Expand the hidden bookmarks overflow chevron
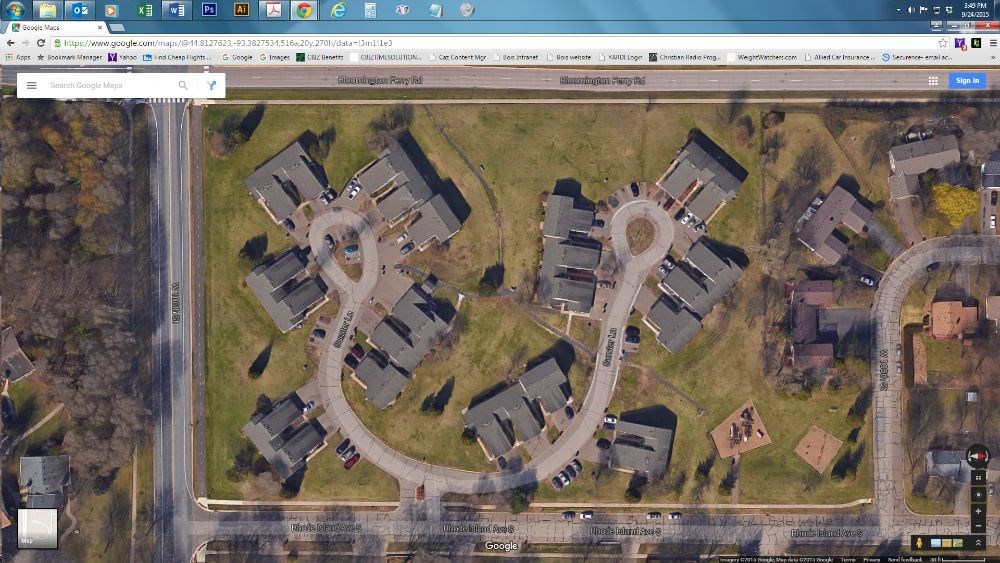1000x563 pixels. [x=994, y=57]
